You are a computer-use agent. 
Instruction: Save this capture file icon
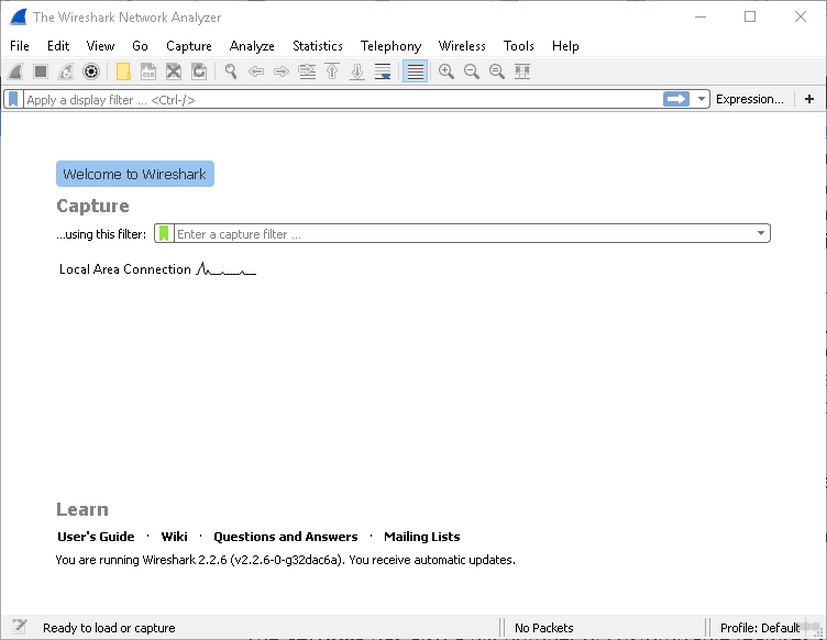(x=148, y=71)
